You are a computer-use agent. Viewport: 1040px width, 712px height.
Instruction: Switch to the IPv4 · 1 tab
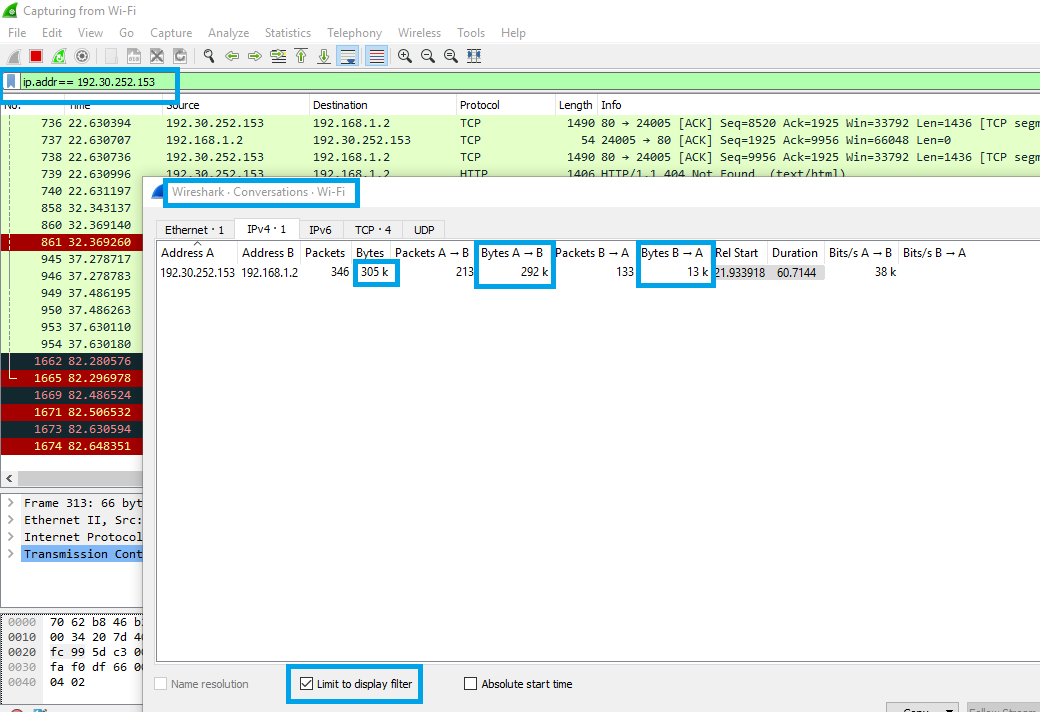pyautogui.click(x=267, y=229)
